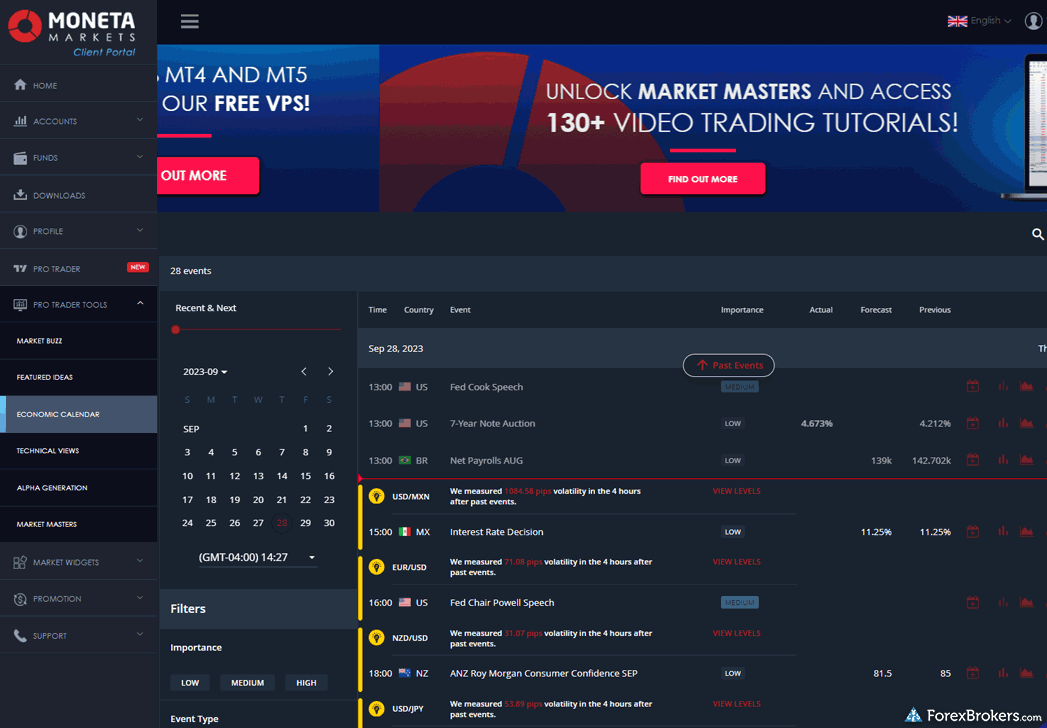The image size is (1047, 728).
Task: Add 7-Year Note Auction to calendar icon
Action: tap(973, 423)
